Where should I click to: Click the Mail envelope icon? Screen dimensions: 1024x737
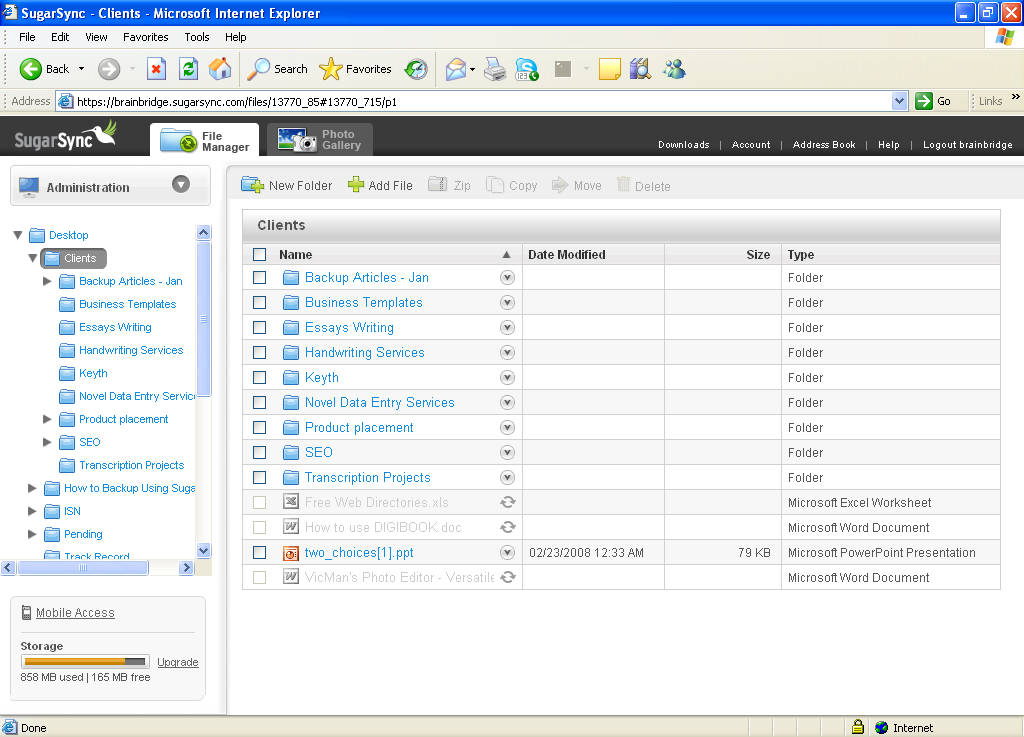[456, 69]
